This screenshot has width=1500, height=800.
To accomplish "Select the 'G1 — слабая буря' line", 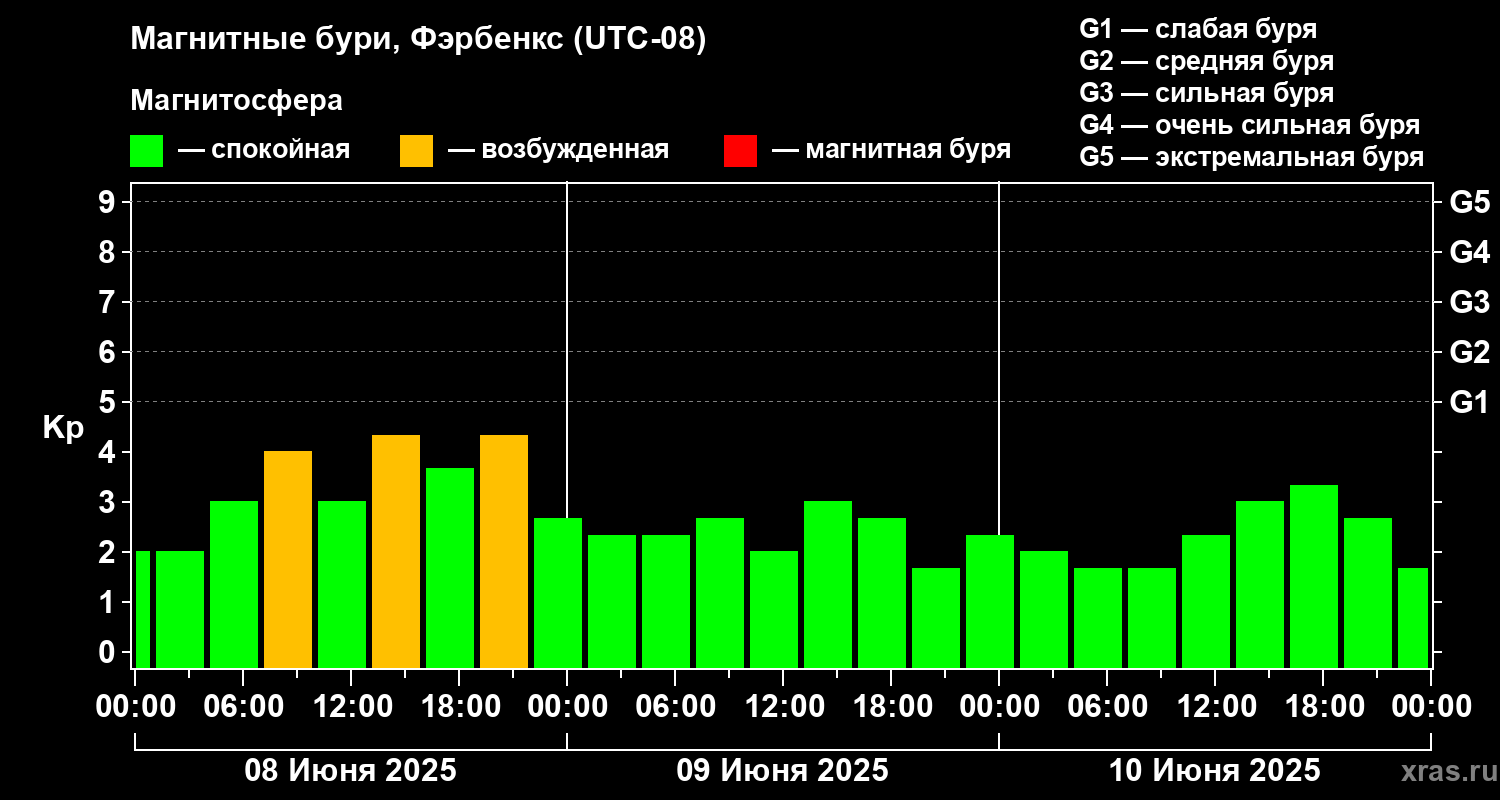I will point(1198,29).
